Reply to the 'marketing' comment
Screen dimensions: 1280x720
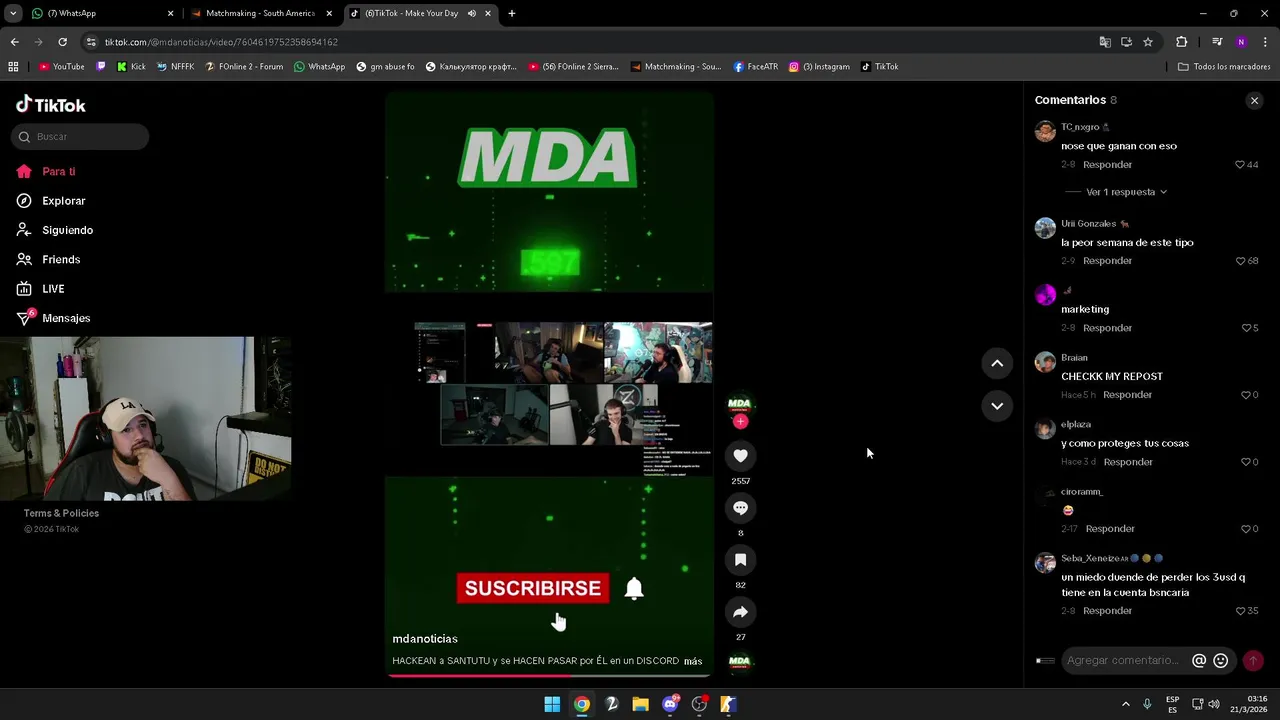[x=1107, y=328]
